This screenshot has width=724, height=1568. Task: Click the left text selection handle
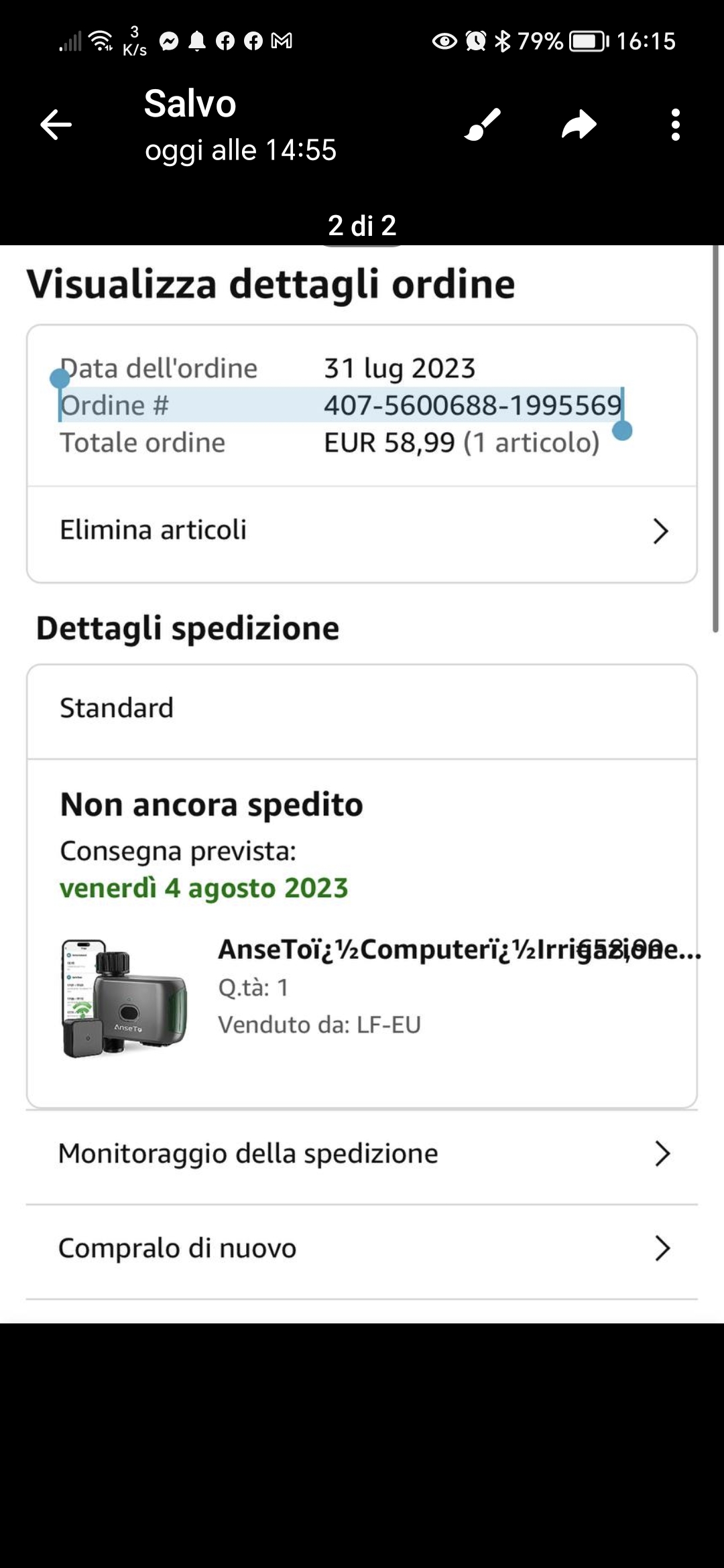(x=60, y=379)
